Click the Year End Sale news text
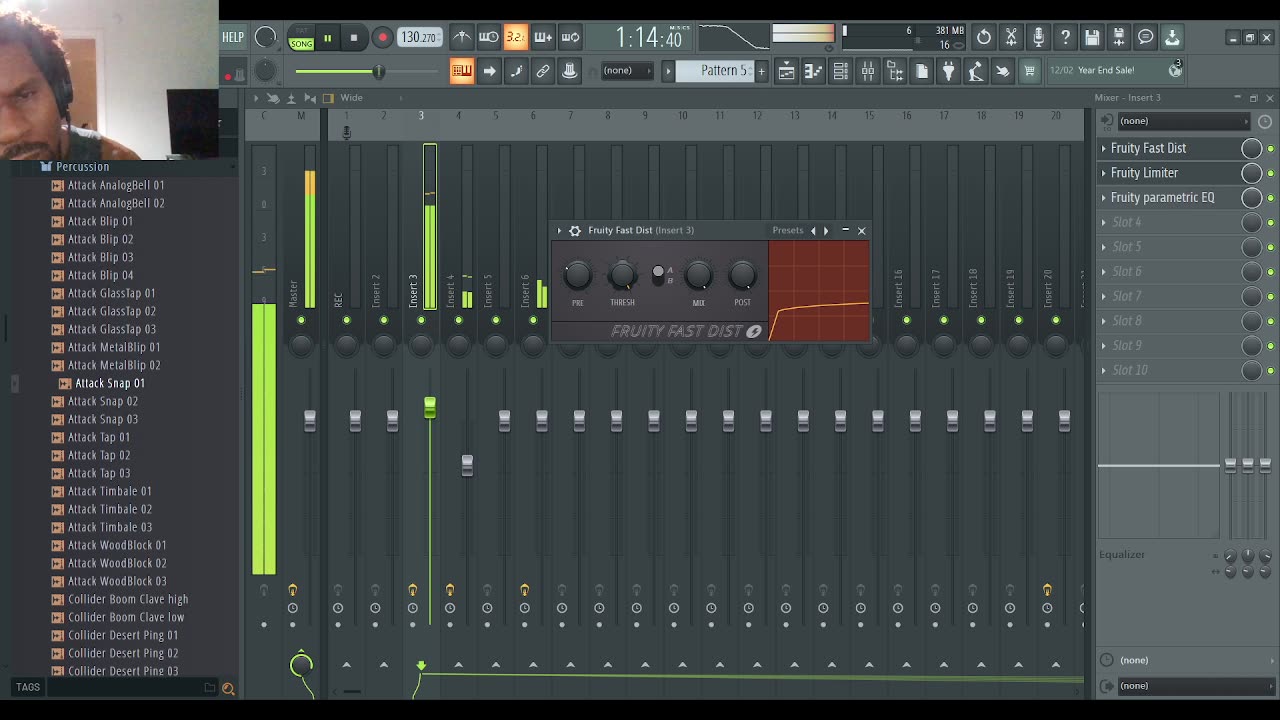Screen dimensions: 1280x720 1106,70
